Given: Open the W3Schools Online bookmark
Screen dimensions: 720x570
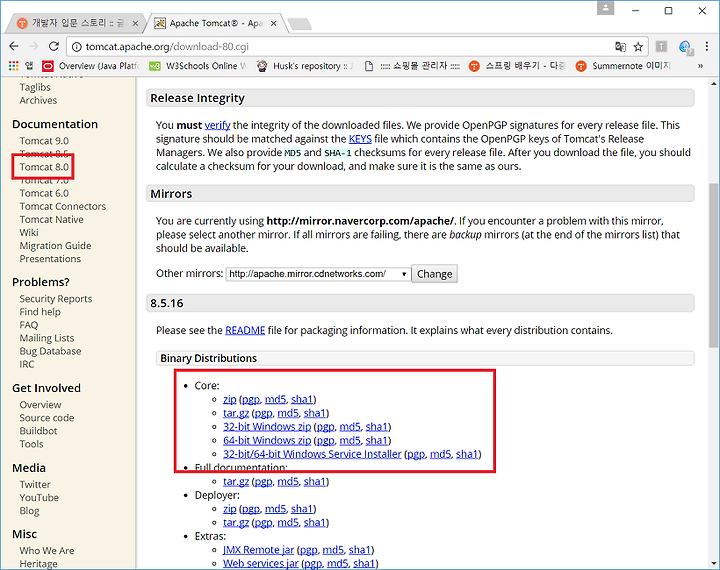Looking at the screenshot, I should coord(198,66).
